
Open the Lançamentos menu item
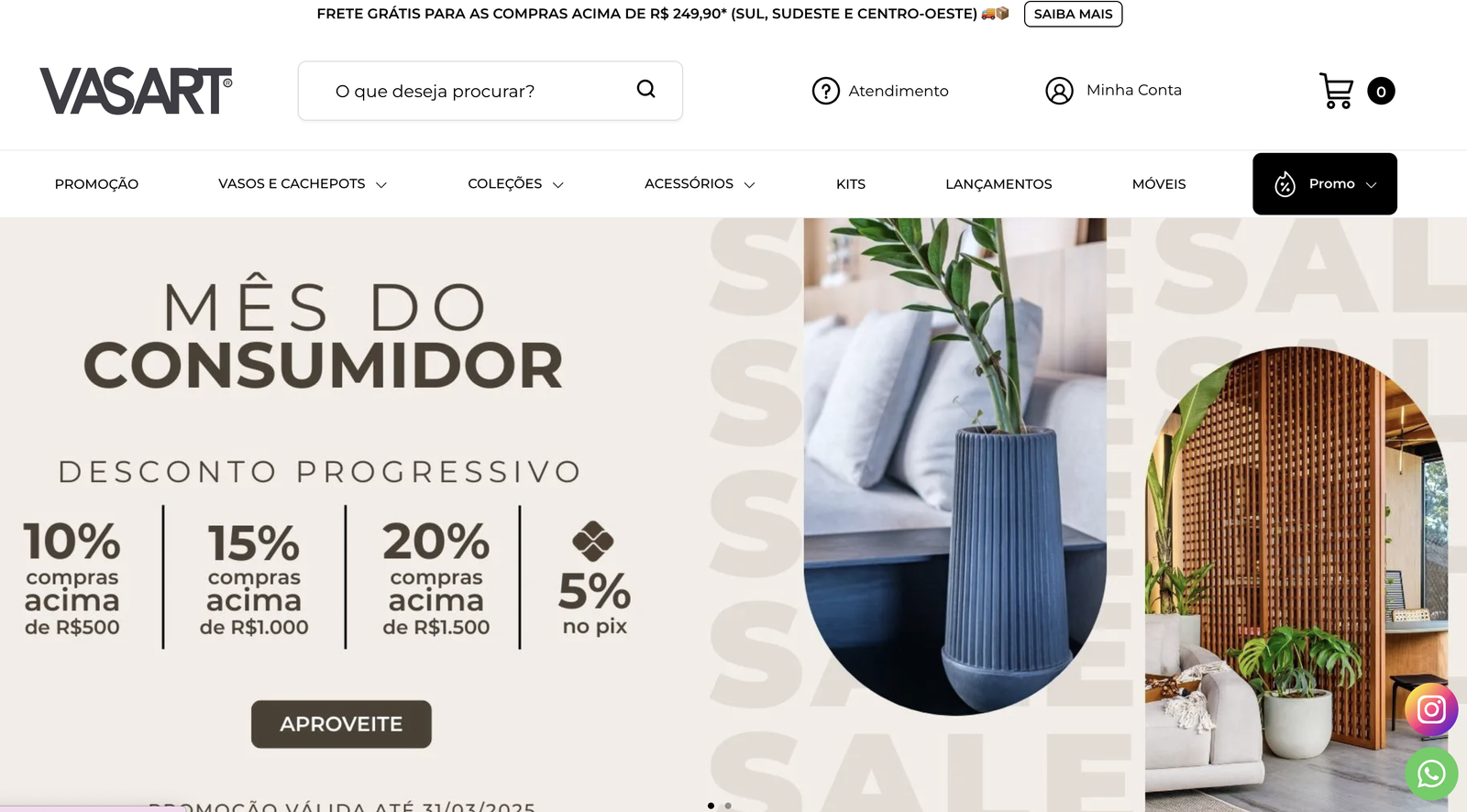tap(998, 184)
